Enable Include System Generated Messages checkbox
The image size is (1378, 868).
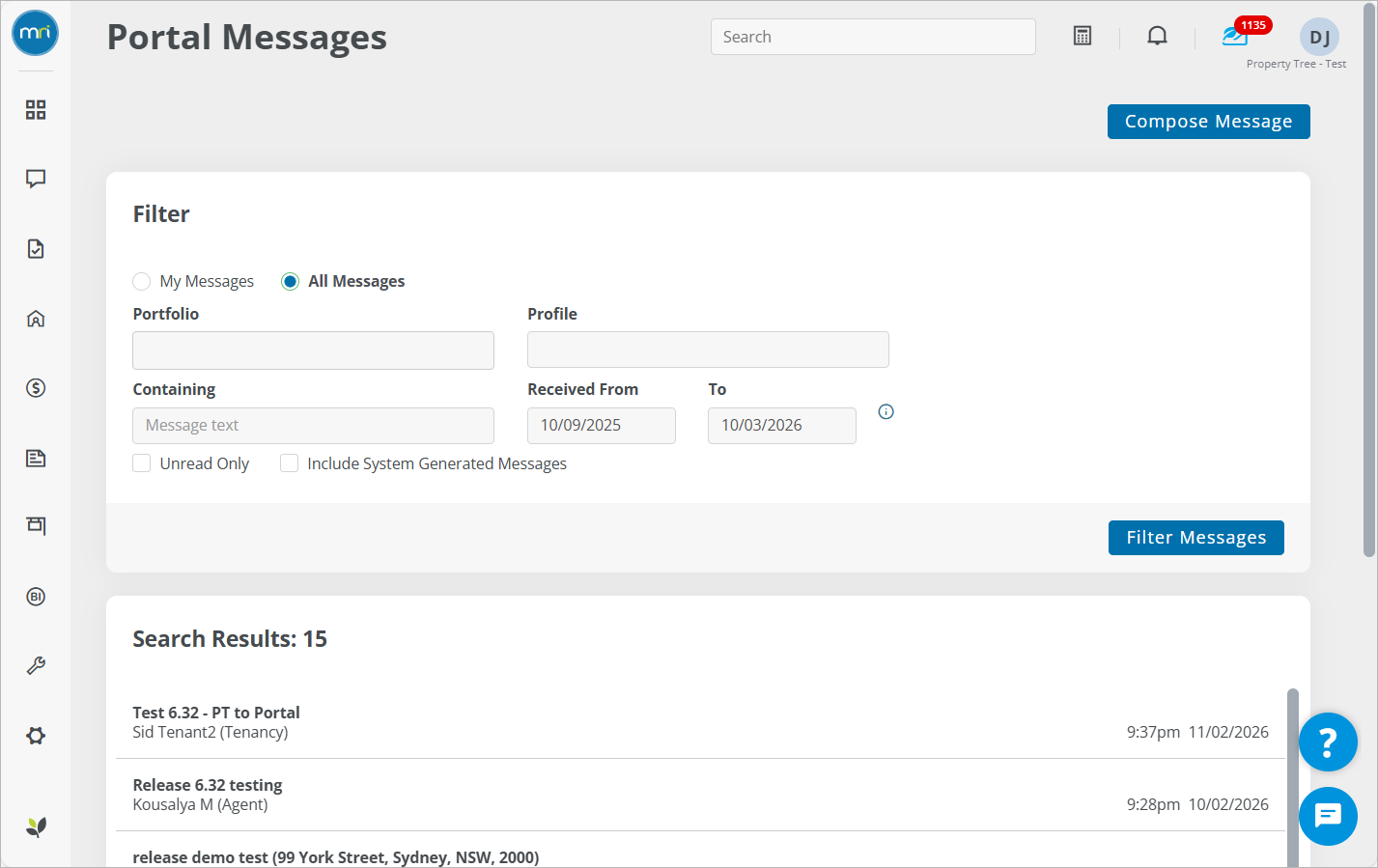click(x=289, y=463)
